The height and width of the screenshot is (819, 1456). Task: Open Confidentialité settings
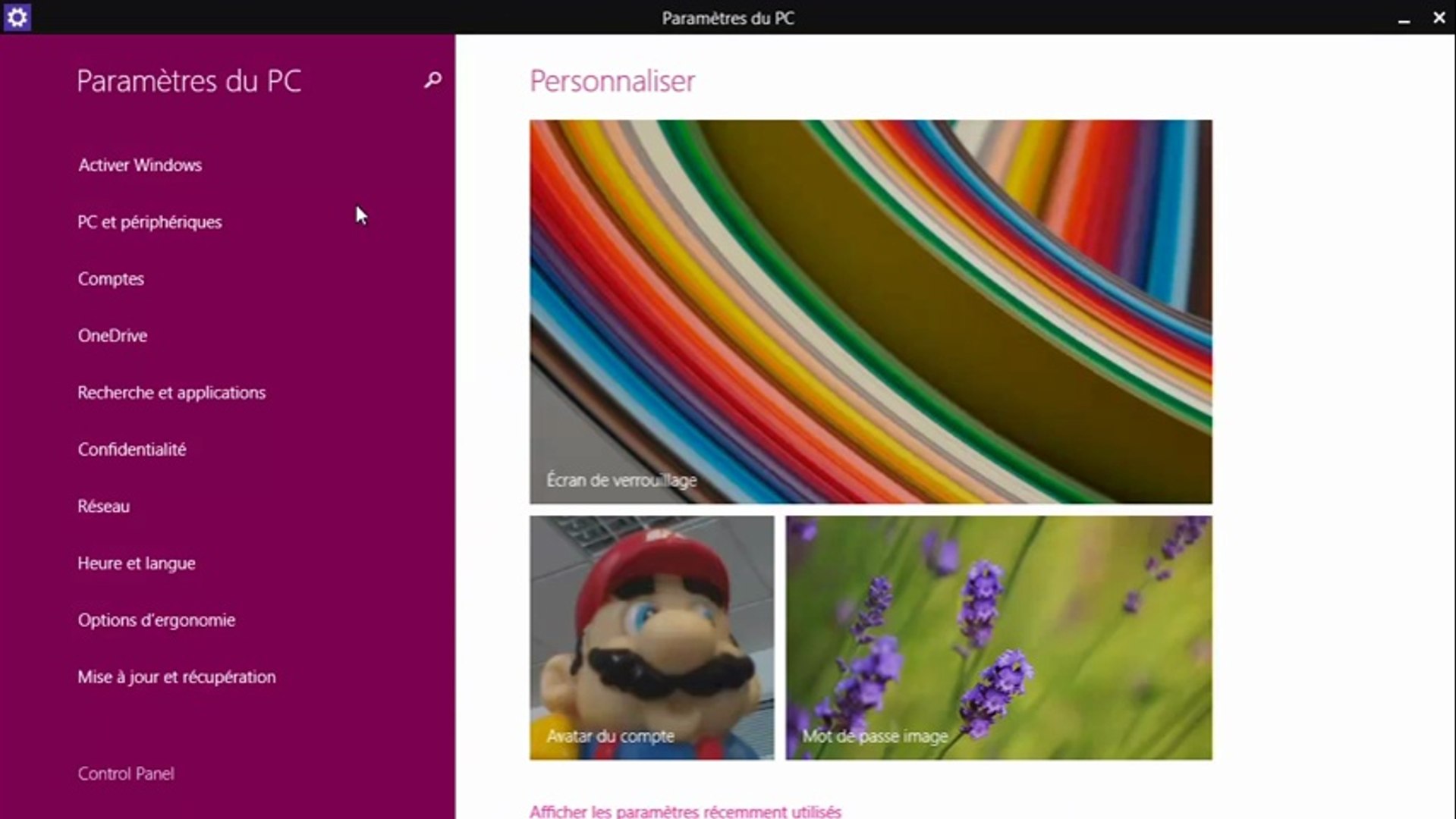pos(132,449)
